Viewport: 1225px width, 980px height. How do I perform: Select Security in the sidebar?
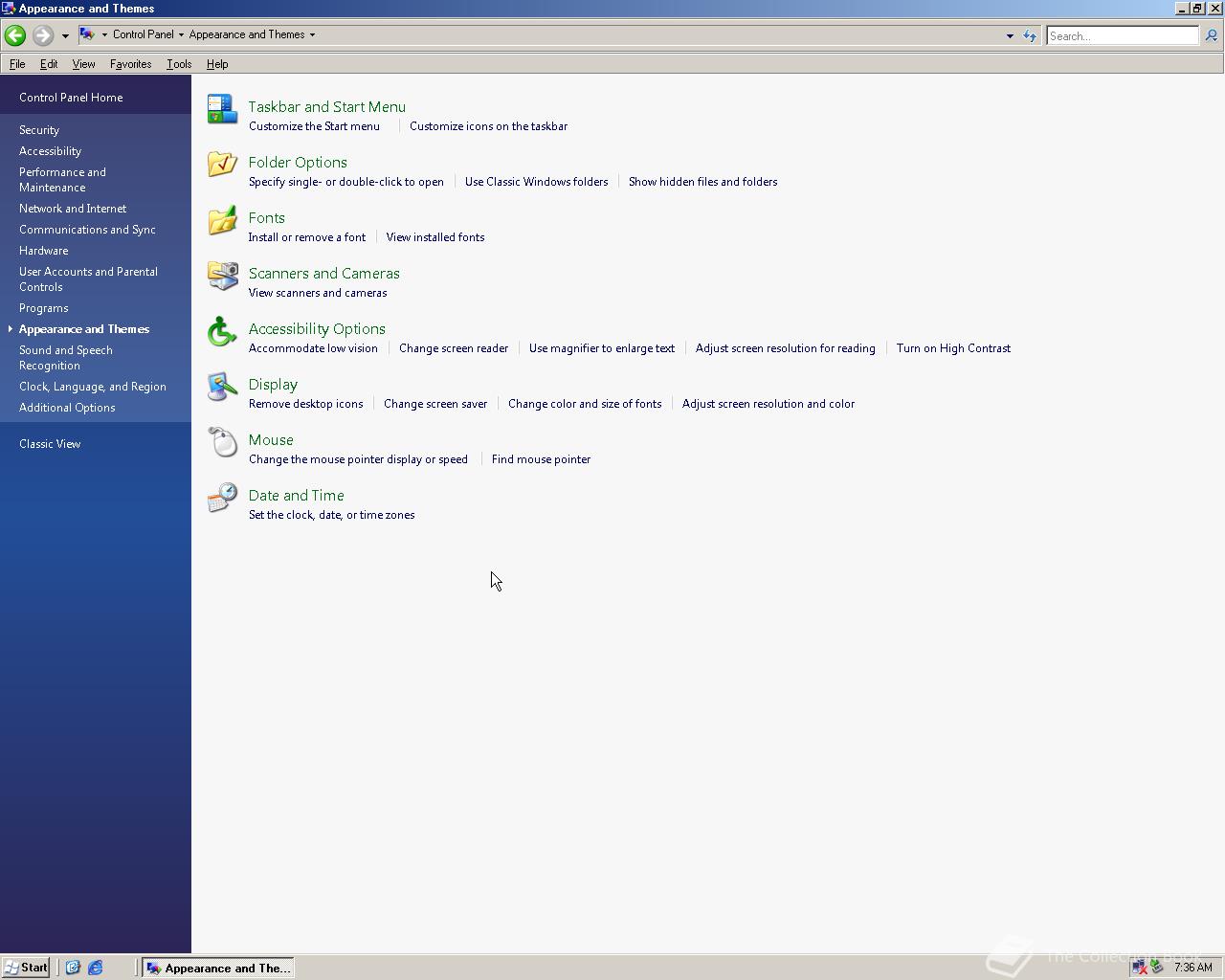(39, 130)
